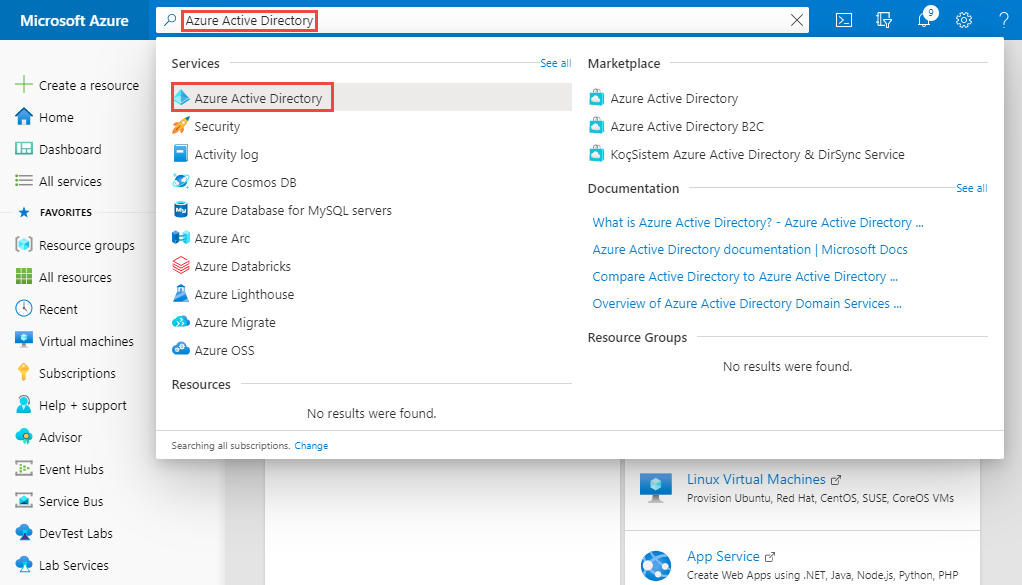Click Change to modify subscription search scope
Viewport: 1022px width, 585px height.
(x=311, y=445)
